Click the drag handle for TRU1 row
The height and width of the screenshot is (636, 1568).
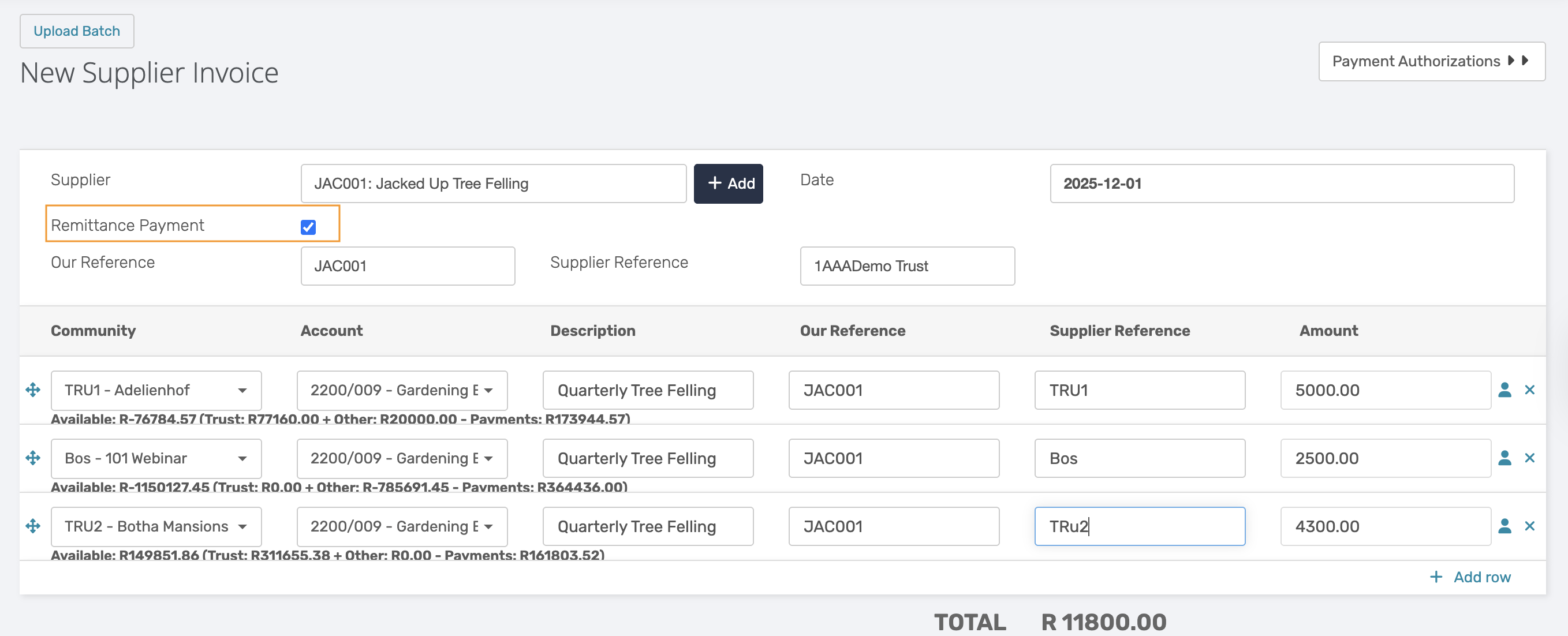(x=33, y=390)
